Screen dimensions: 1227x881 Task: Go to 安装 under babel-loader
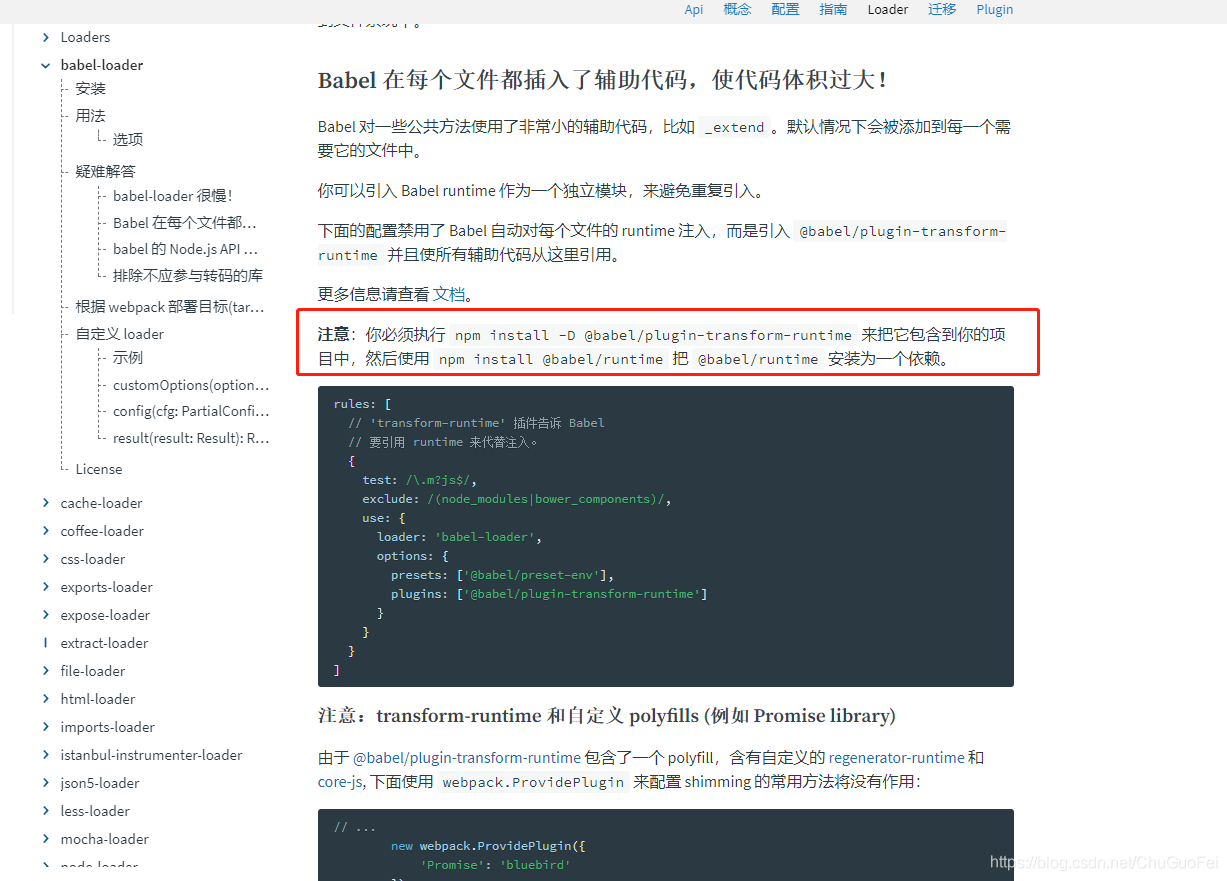point(91,89)
